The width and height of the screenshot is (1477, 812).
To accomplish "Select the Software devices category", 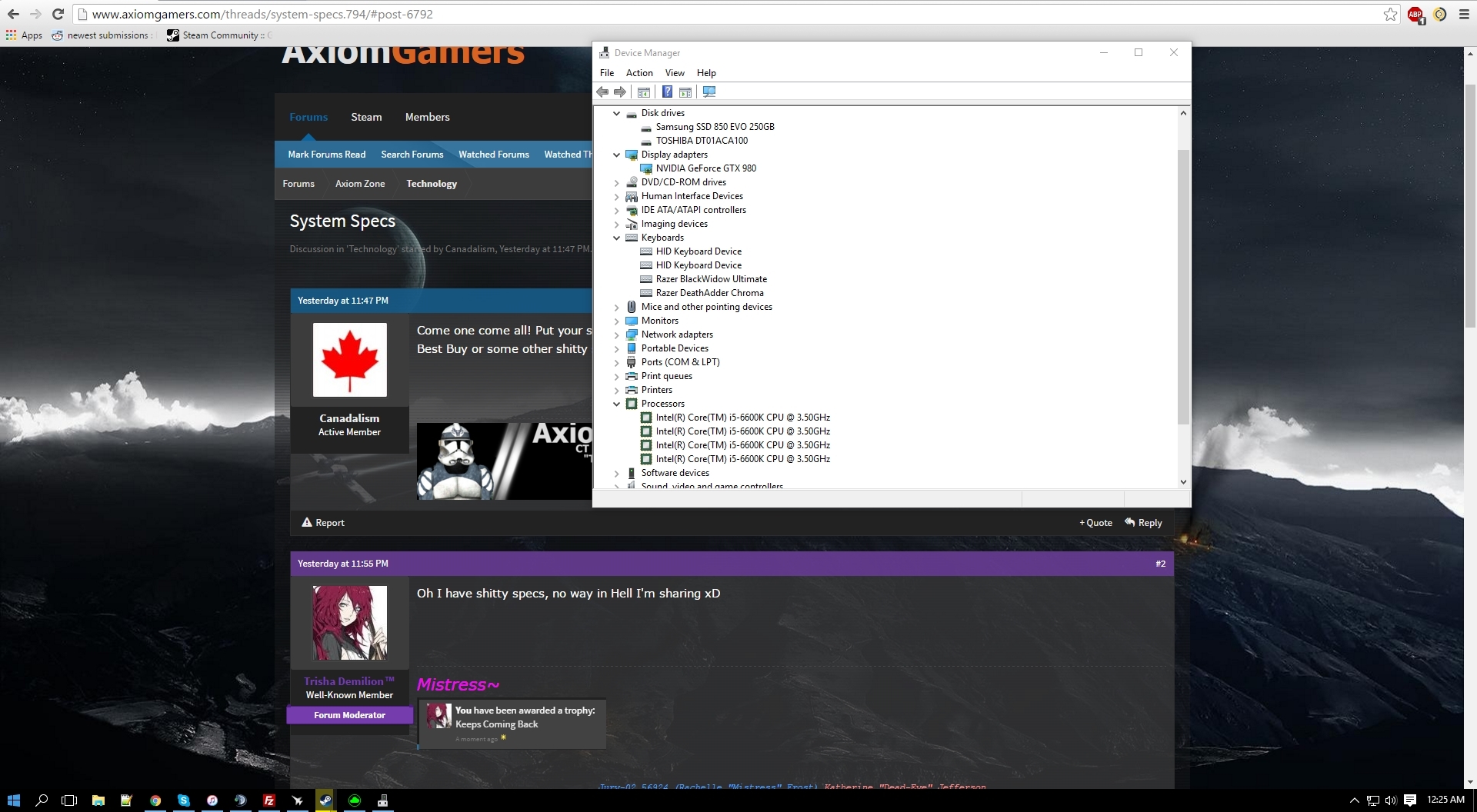I will tap(675, 473).
